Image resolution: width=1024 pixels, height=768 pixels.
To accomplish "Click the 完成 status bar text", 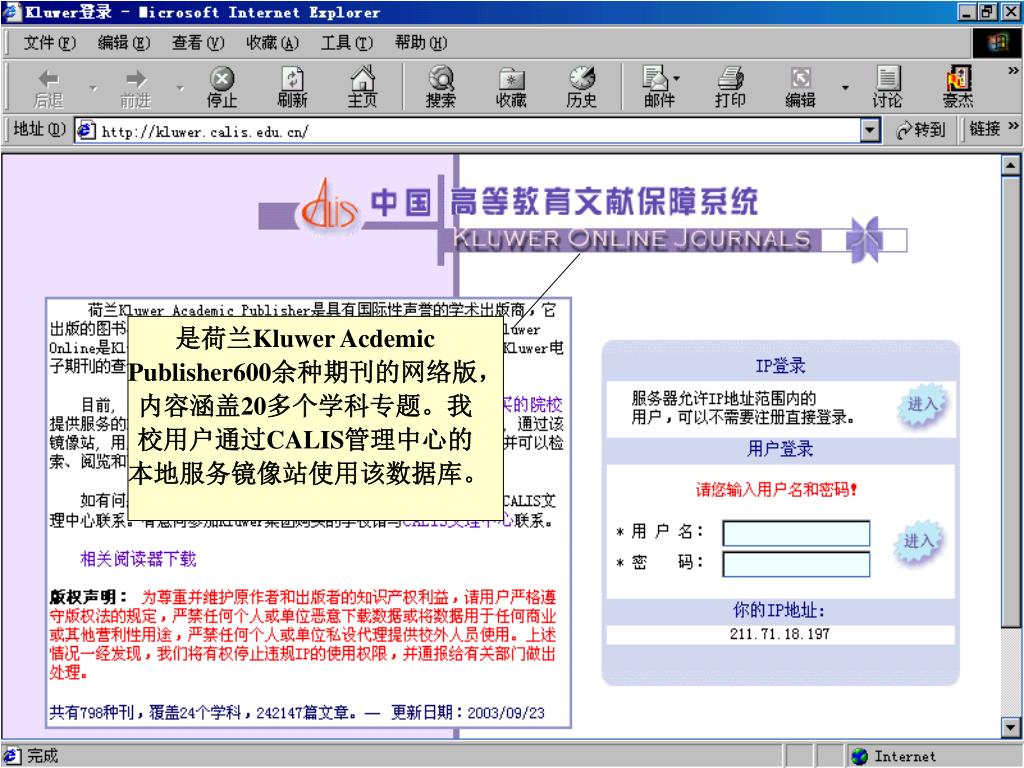I will pyautogui.click(x=42, y=756).
